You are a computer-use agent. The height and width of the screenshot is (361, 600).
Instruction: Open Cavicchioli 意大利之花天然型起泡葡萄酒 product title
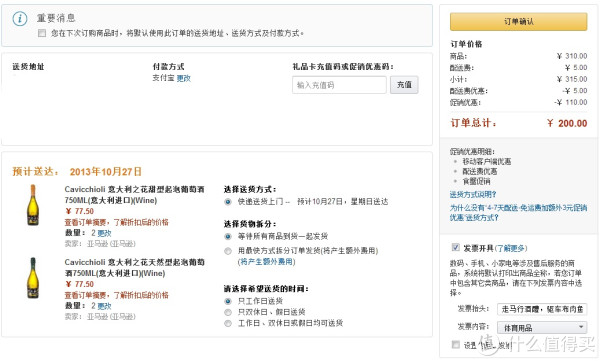(x=134, y=268)
